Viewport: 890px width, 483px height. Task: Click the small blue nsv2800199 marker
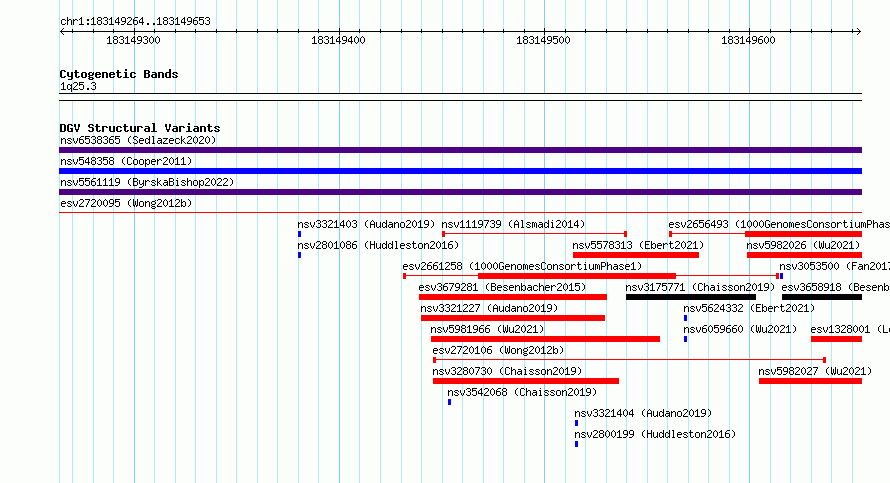pos(577,444)
